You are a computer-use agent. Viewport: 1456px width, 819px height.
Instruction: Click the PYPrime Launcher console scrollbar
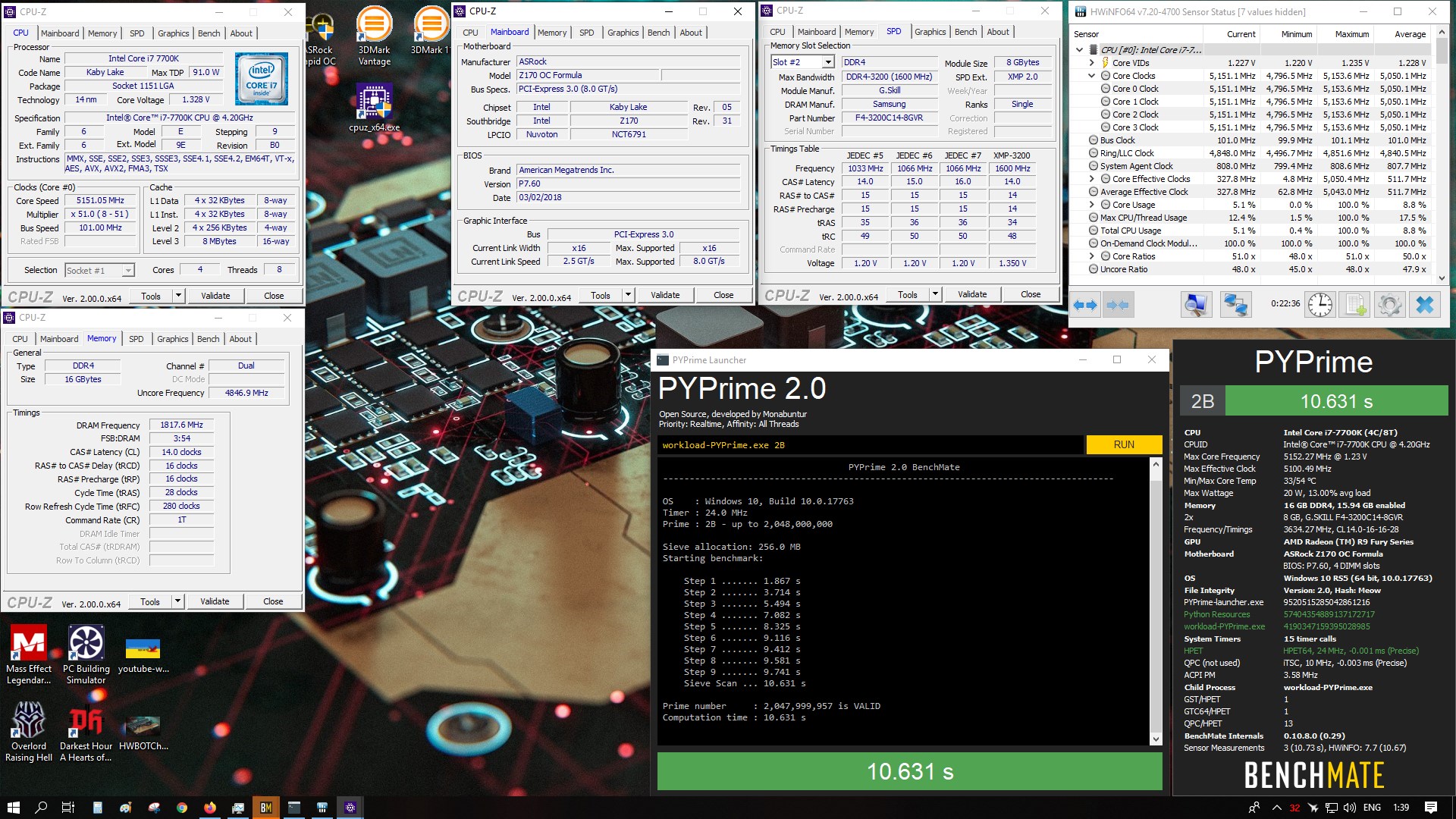[1156, 601]
